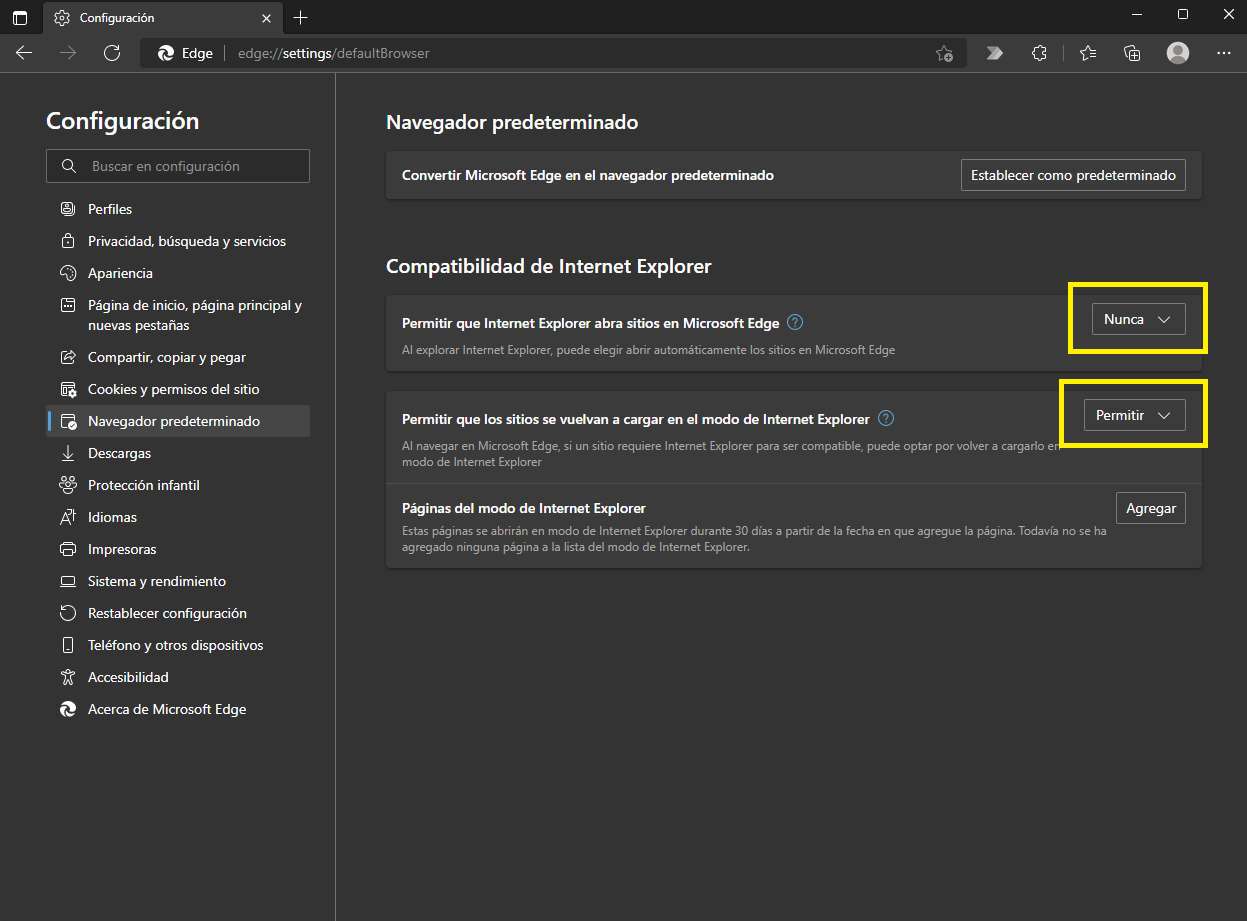Open a new tab with plus icon

click(x=301, y=17)
